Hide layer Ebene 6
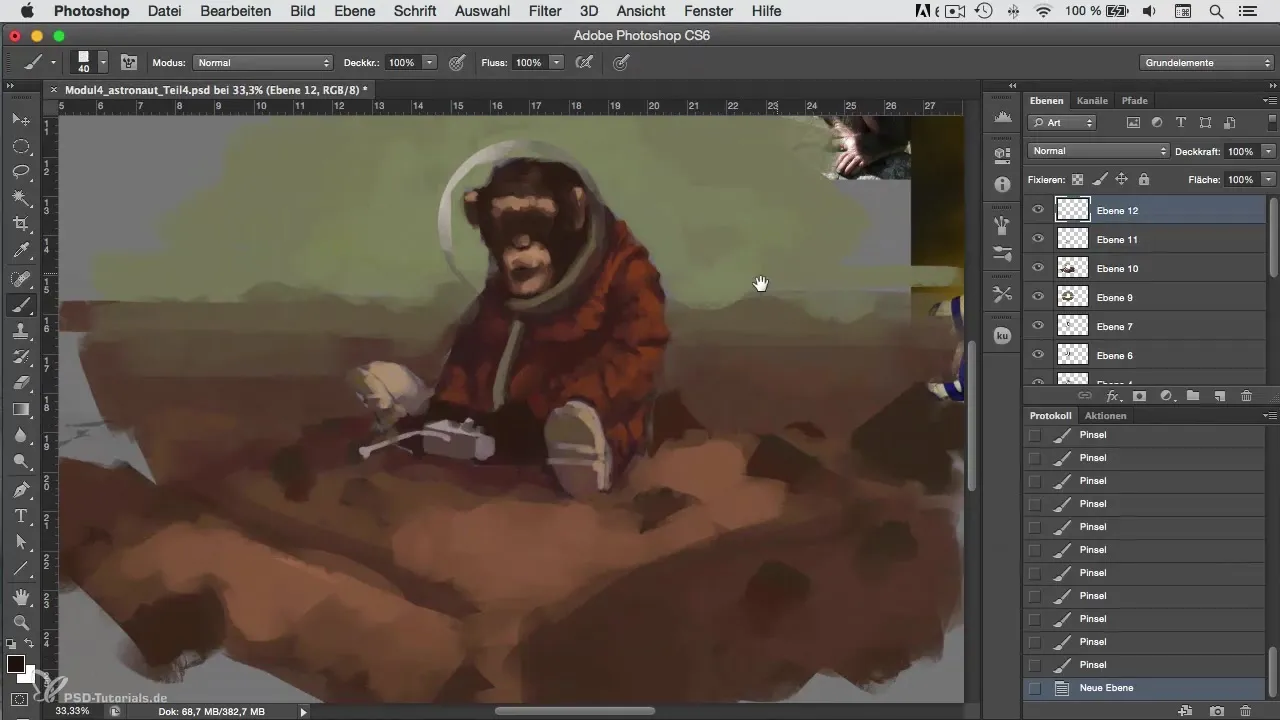 click(x=1038, y=355)
